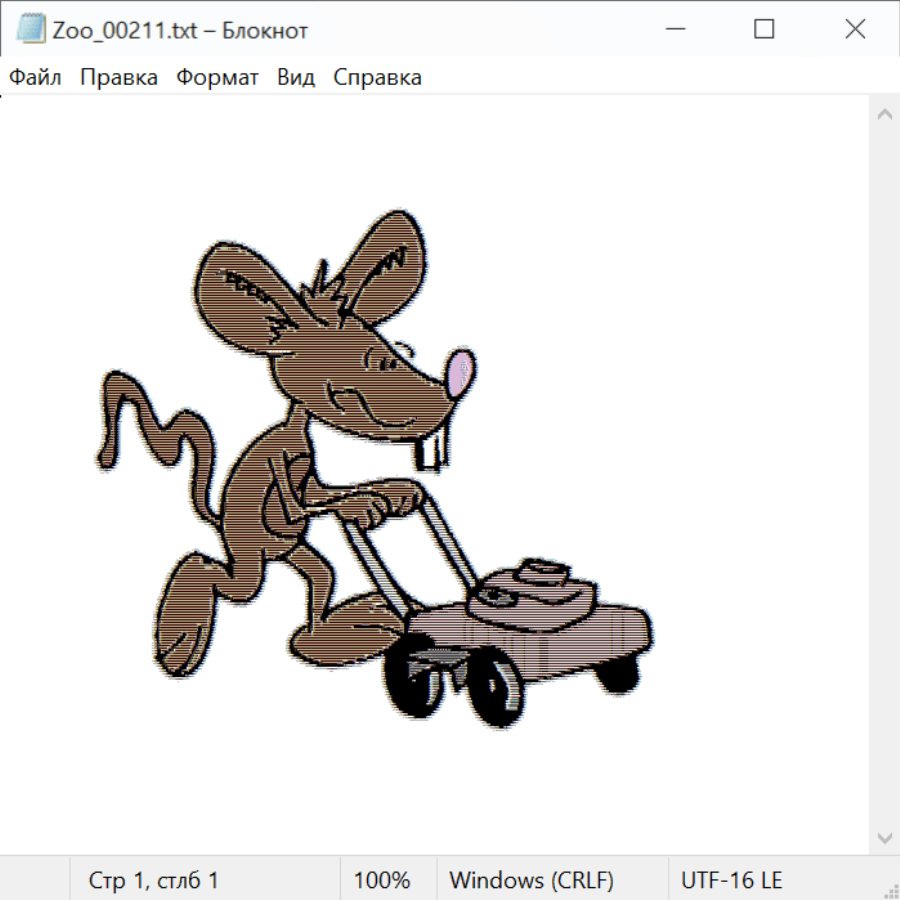Image resolution: width=900 pixels, height=900 pixels.
Task: Click the UTF-16 LE encoding indicator
Action: [731, 881]
